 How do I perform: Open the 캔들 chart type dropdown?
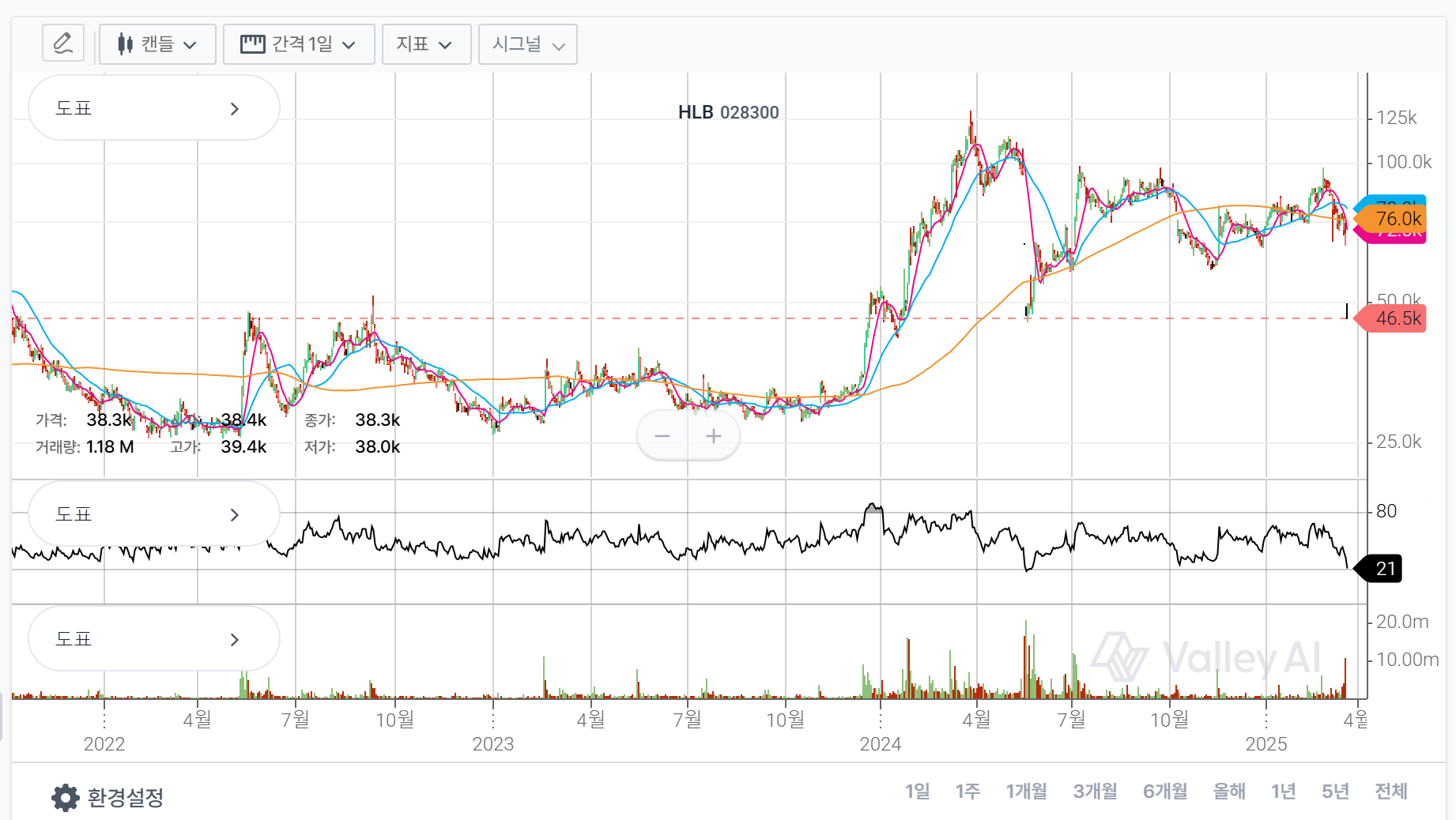(x=157, y=44)
